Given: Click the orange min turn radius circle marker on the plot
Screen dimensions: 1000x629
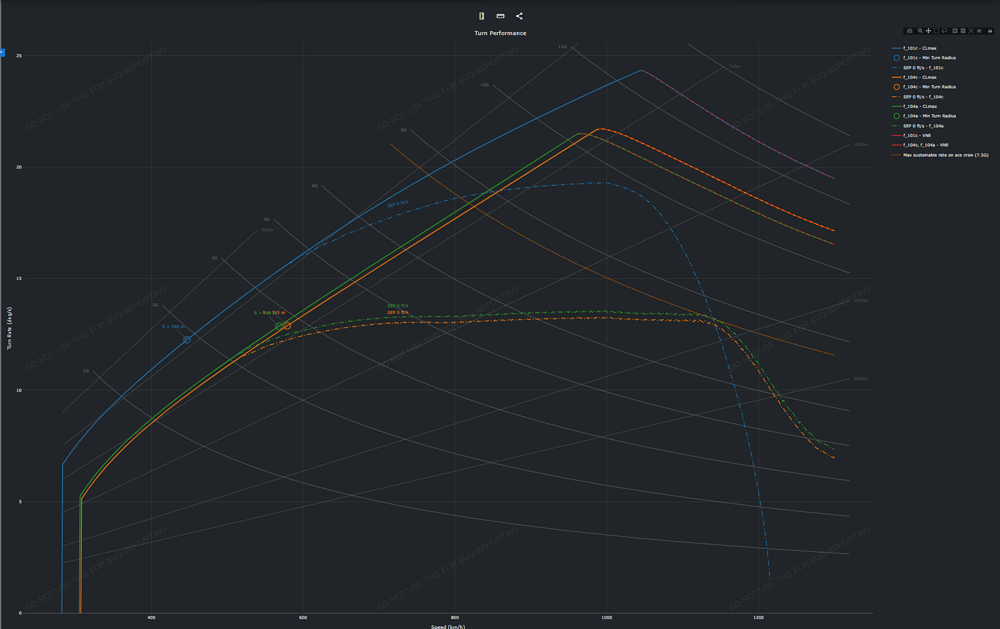Looking at the screenshot, I should [x=287, y=326].
